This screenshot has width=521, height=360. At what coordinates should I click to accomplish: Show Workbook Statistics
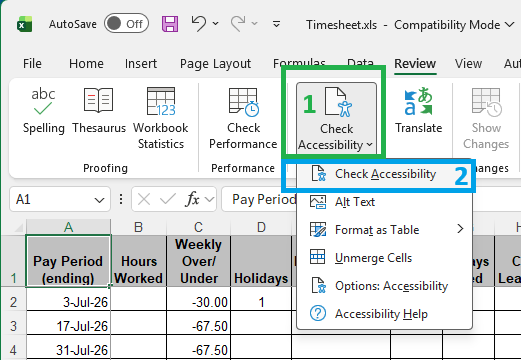coord(161,118)
